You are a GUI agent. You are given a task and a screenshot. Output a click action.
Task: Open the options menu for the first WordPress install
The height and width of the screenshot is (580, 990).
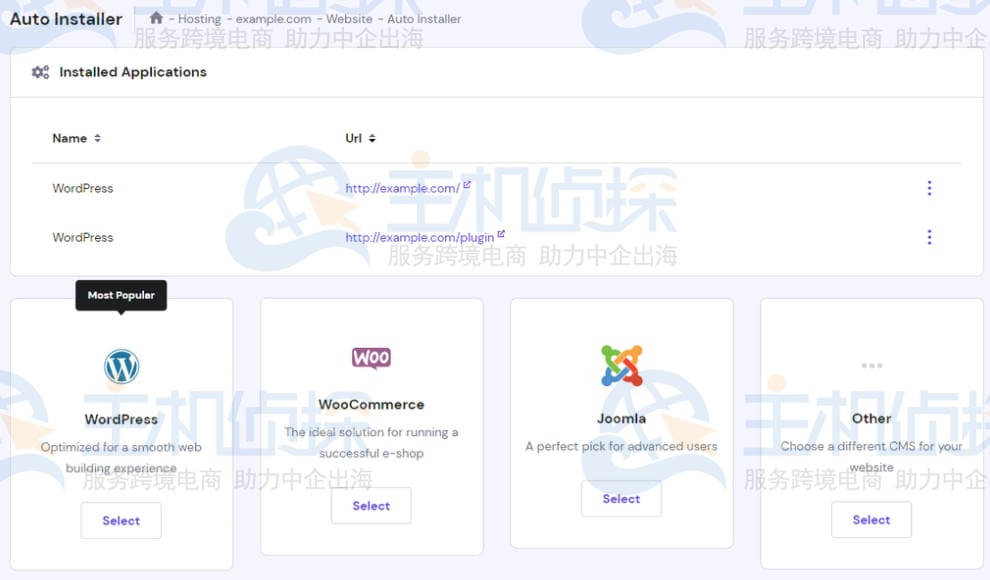(x=929, y=188)
